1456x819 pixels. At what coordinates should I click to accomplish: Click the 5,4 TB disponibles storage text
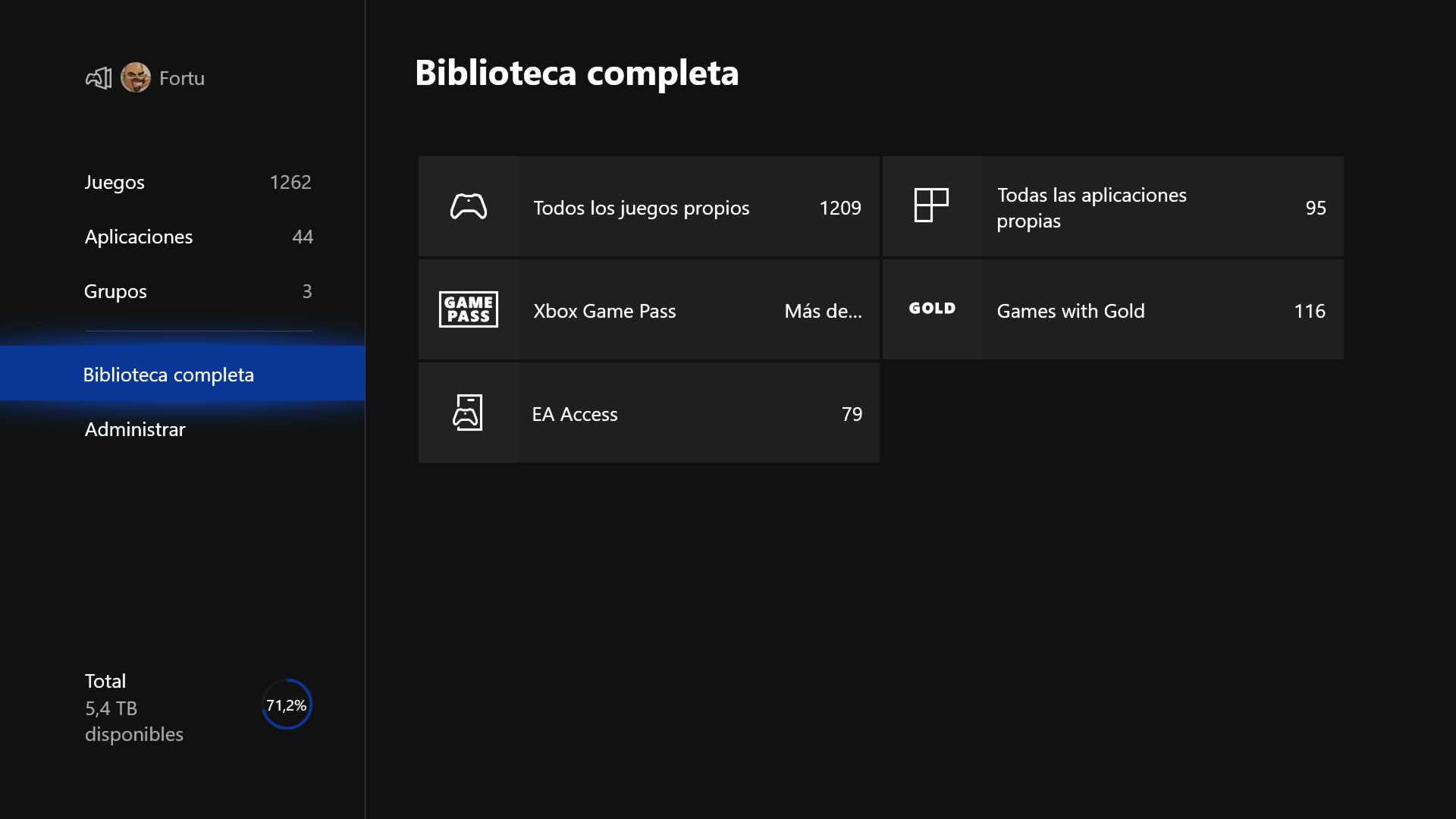coord(133,720)
